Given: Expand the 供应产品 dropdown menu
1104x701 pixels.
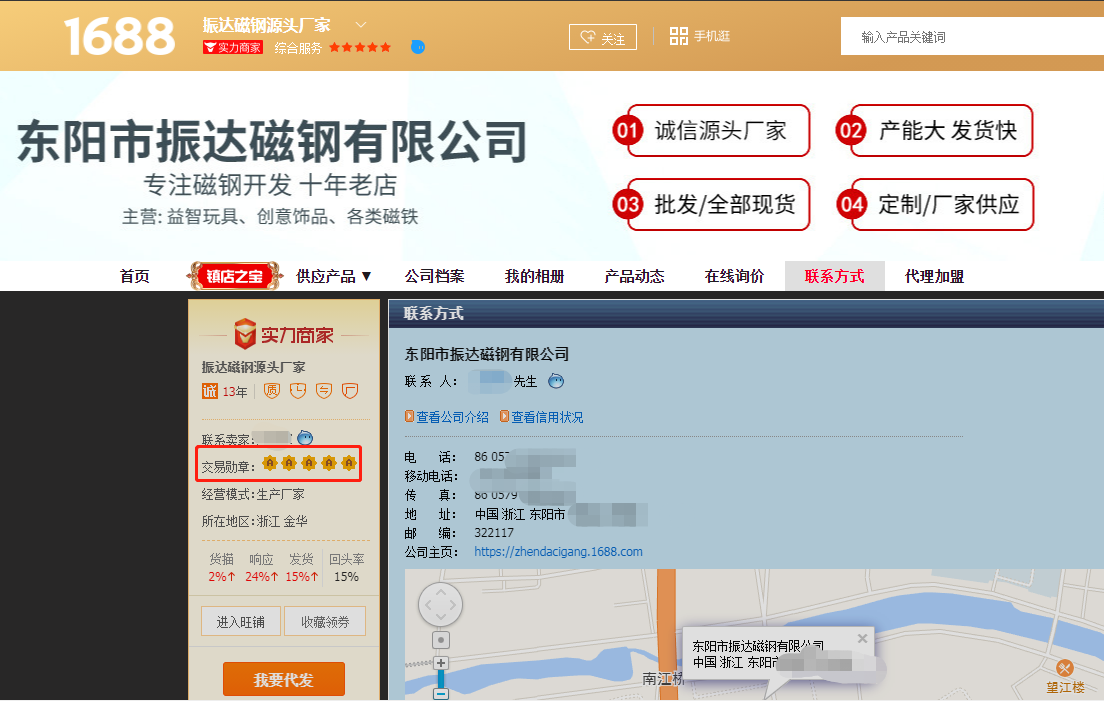Looking at the screenshot, I should click(334, 276).
